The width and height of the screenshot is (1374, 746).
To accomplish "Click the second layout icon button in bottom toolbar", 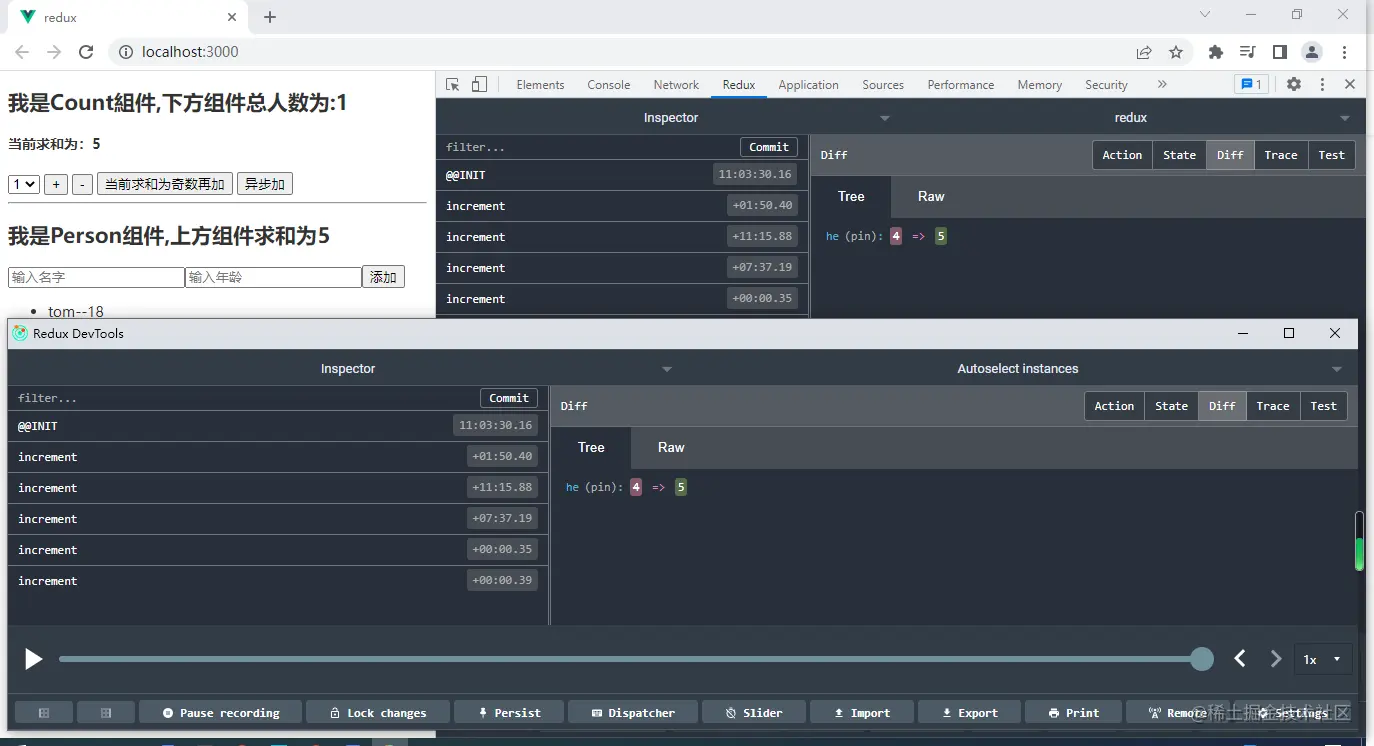I will coord(105,713).
